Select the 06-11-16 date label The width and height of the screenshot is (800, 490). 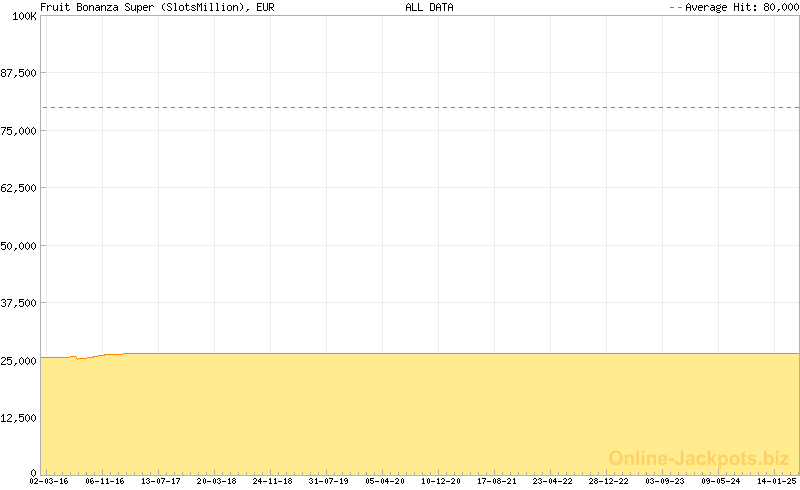(x=104, y=481)
